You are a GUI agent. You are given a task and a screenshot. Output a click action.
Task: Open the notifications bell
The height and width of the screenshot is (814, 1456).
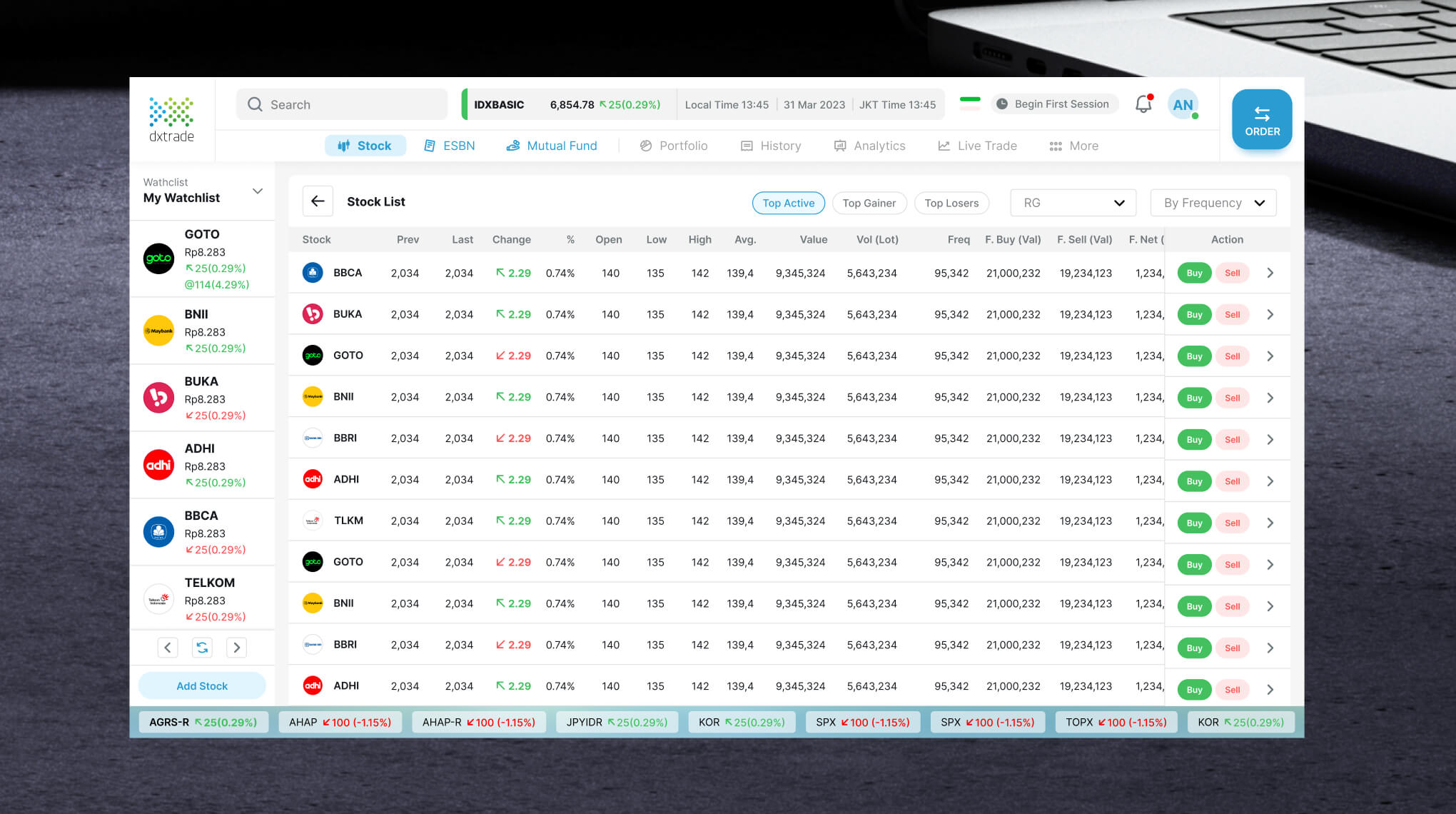pos(1143,104)
